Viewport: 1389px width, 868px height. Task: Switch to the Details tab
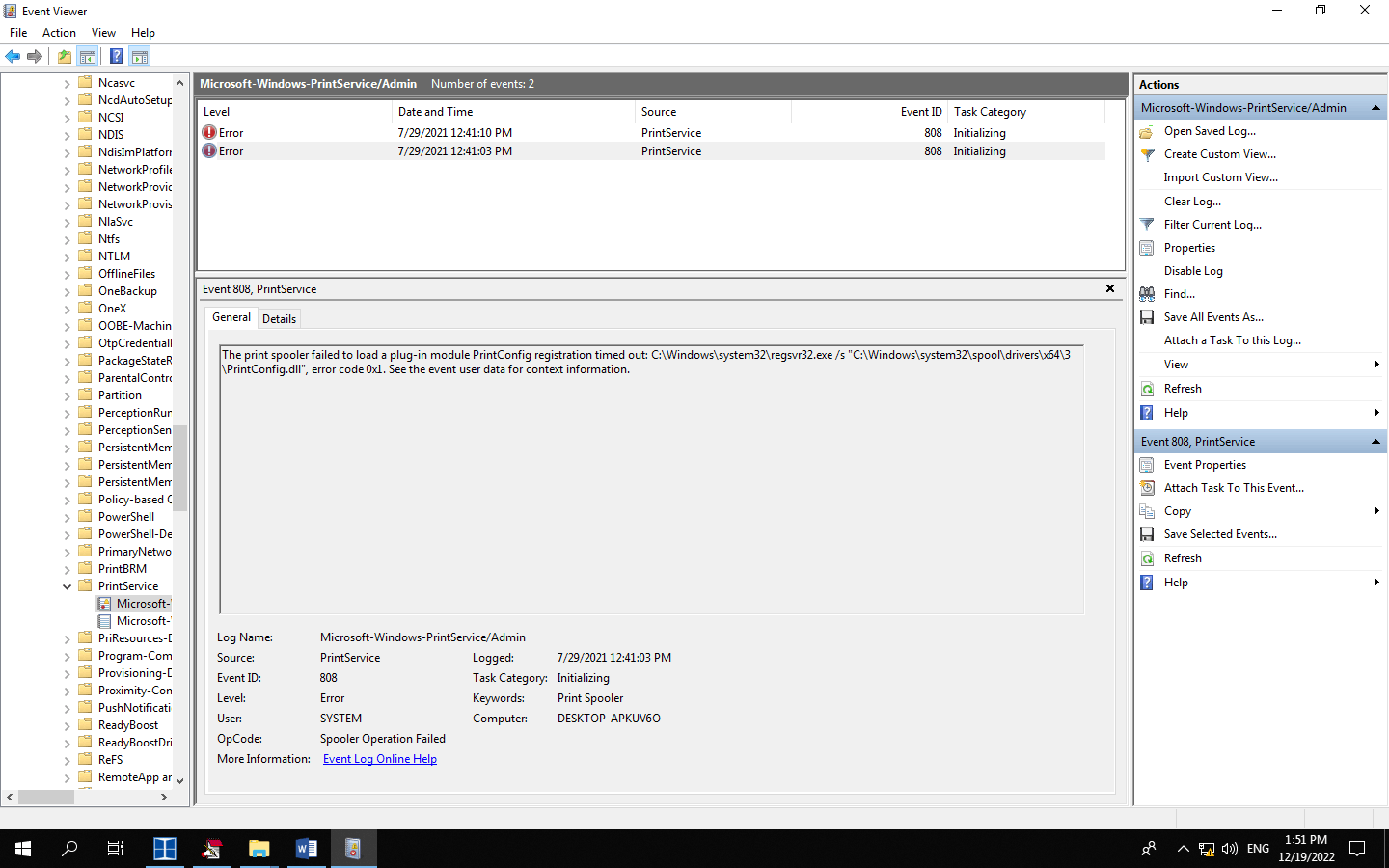click(x=279, y=319)
